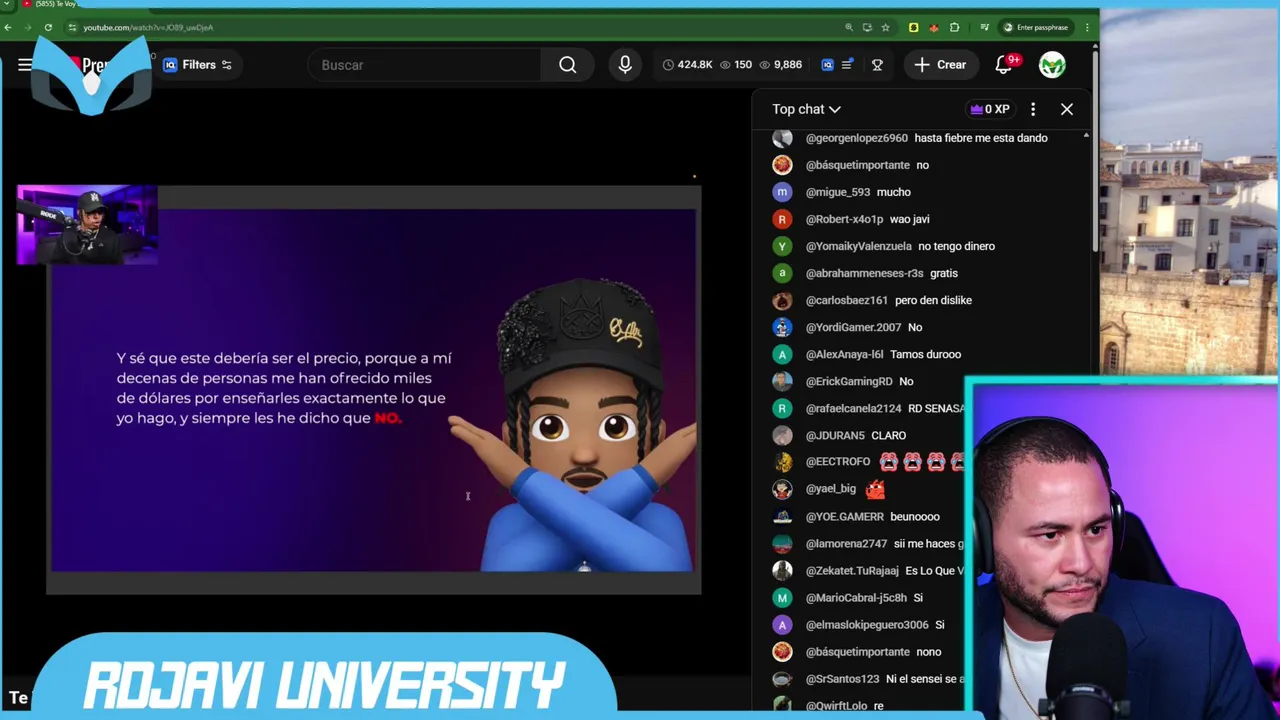The image size is (1280, 720).
Task: Click username @georgenlopez6960 in chat
Action: click(x=857, y=138)
